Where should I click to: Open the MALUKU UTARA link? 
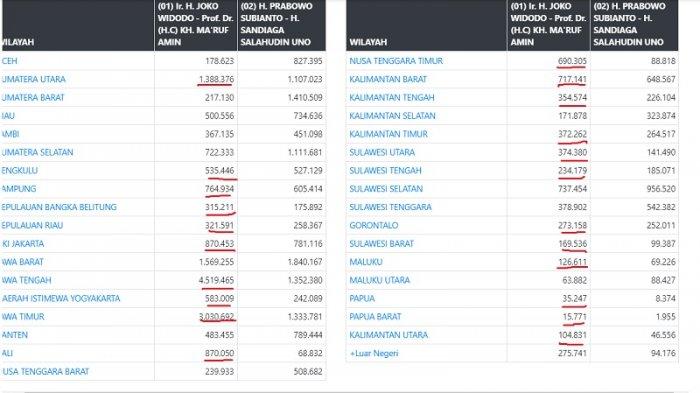pos(379,280)
